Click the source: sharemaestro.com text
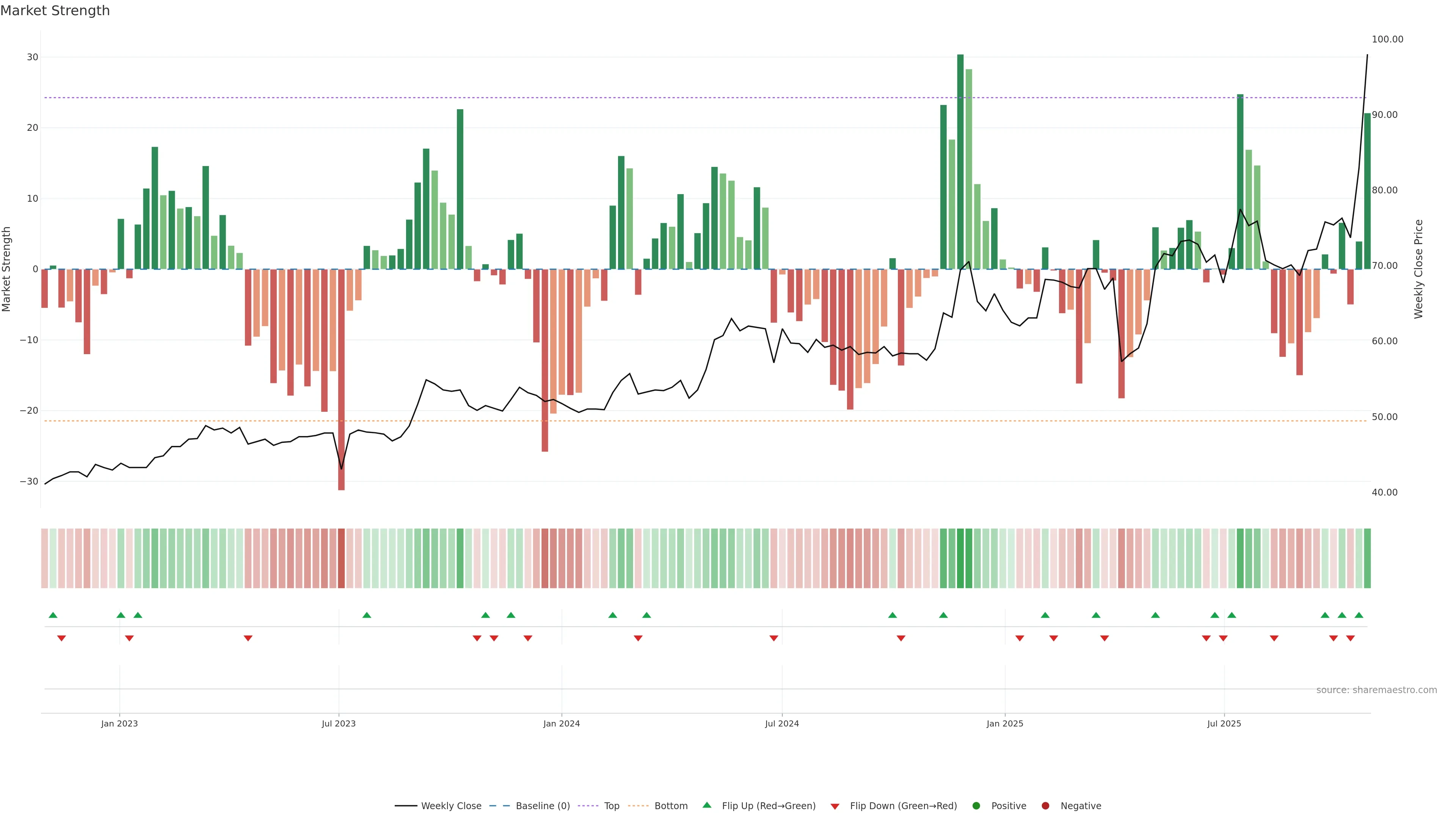Viewport: 1456px width, 819px height. click(1376, 690)
